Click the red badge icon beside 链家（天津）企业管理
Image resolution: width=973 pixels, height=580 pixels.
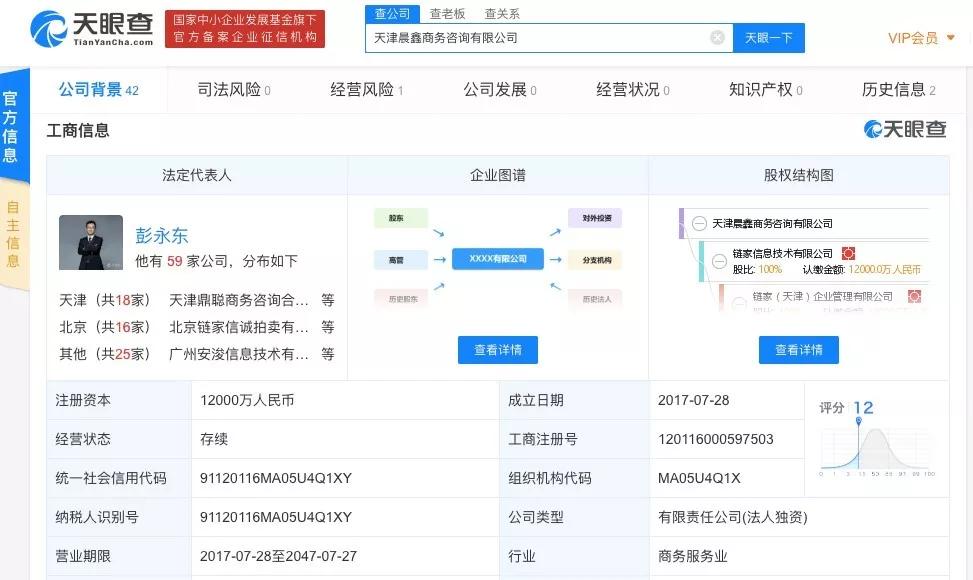pos(914,296)
